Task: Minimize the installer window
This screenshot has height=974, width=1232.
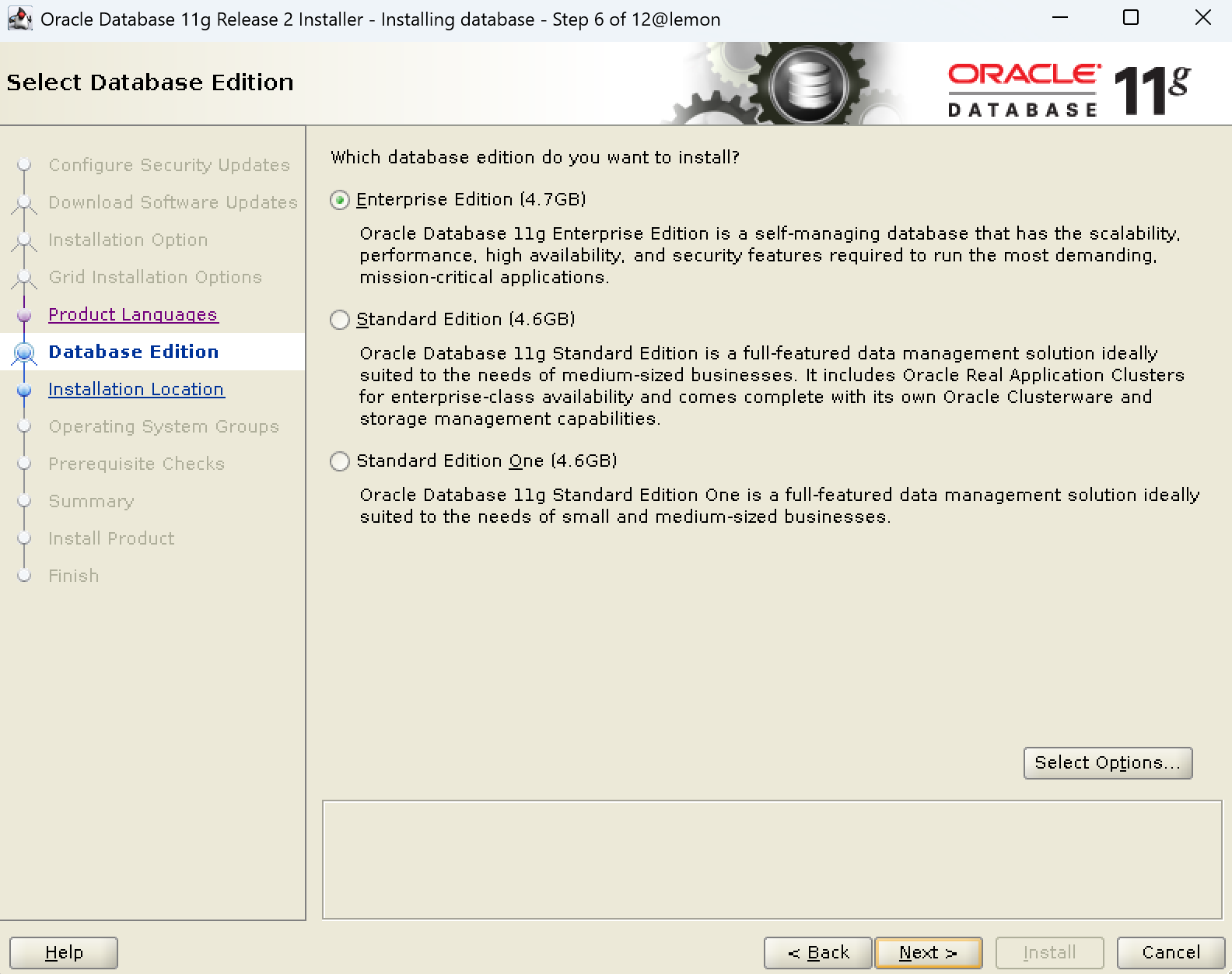Action: click(1059, 18)
